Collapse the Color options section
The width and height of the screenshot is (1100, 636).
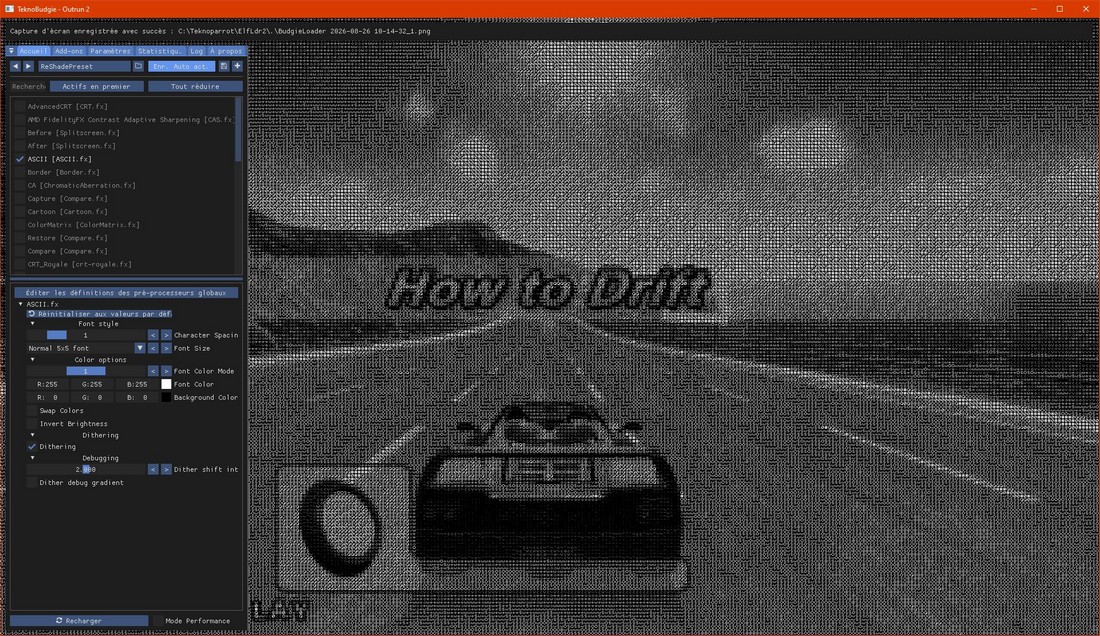tap(32, 360)
